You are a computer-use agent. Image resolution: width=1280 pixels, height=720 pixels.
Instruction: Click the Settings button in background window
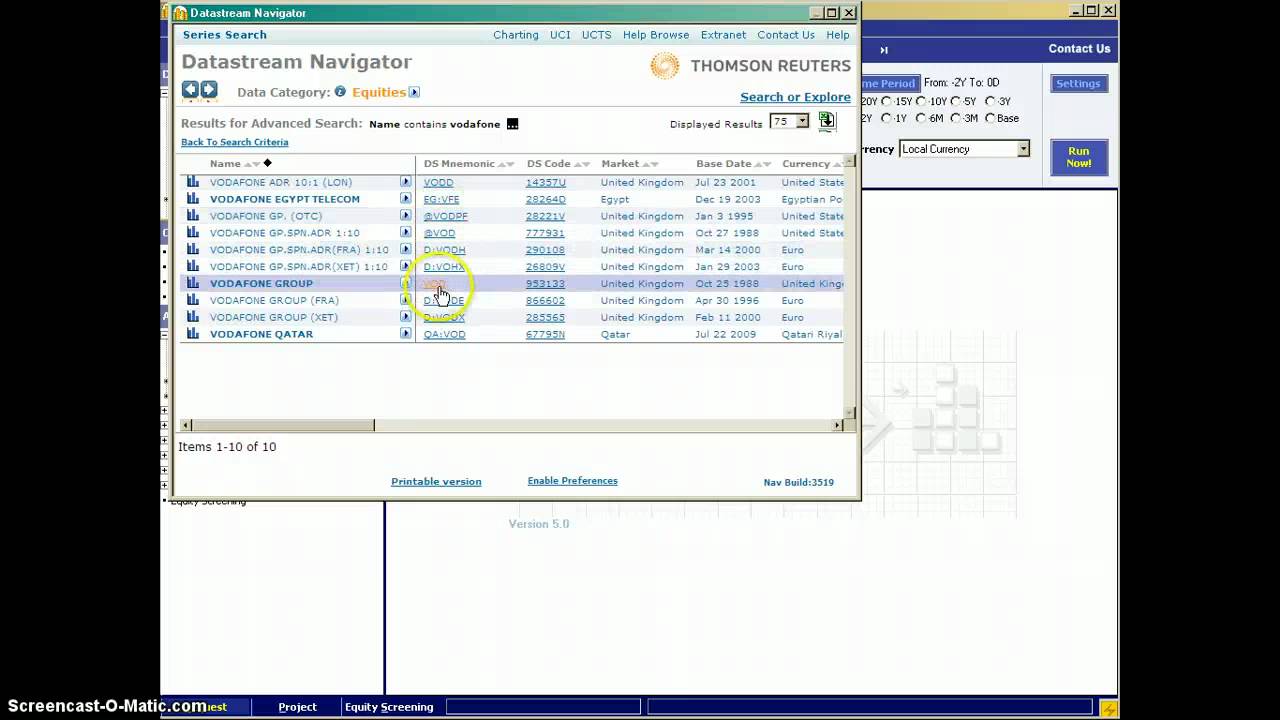pyautogui.click(x=1078, y=84)
